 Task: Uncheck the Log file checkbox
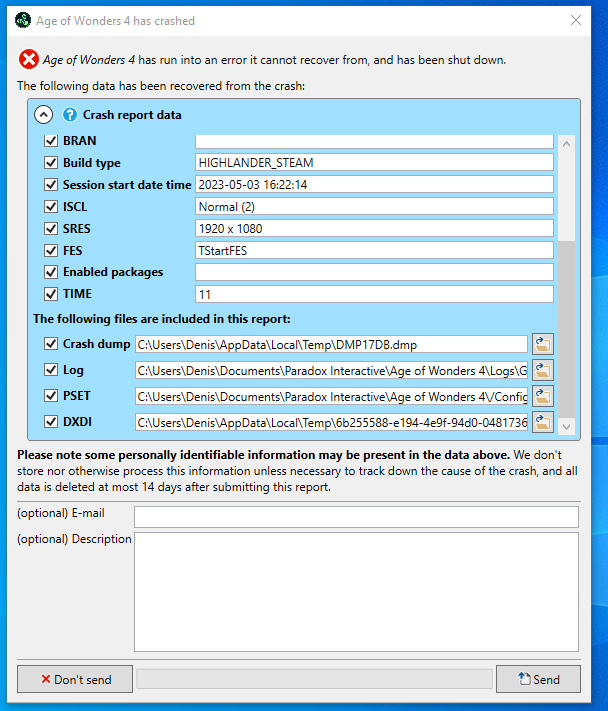tap(51, 370)
